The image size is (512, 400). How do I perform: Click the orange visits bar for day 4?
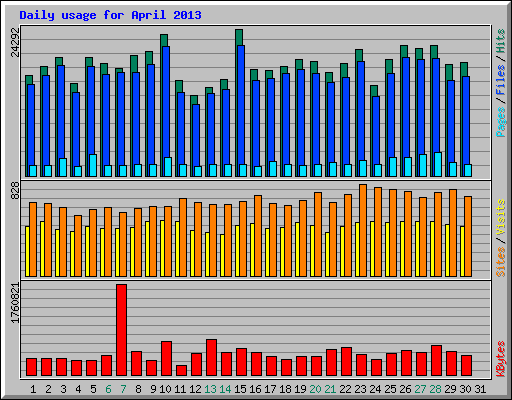(x=78, y=246)
